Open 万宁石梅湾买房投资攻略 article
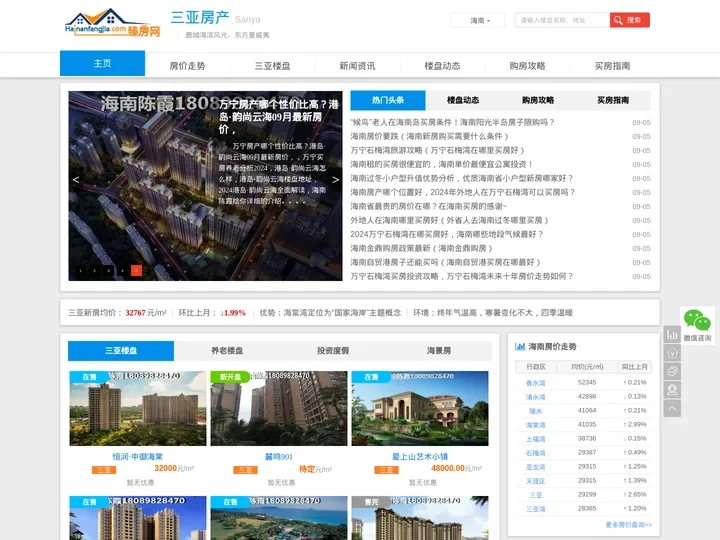The image size is (720, 540). tap(461, 276)
